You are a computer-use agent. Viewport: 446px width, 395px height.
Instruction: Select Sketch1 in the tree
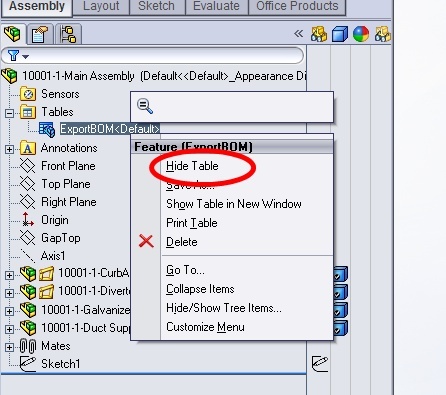[61, 364]
